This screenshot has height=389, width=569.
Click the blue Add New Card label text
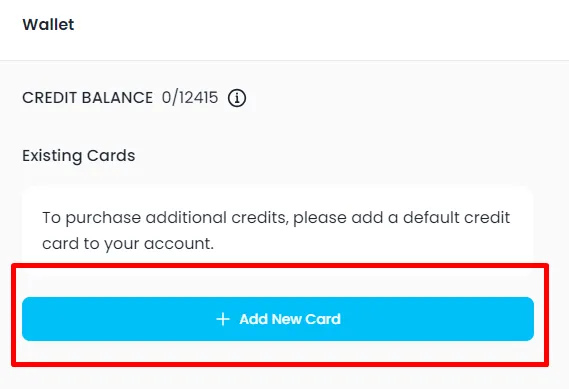(x=290, y=319)
